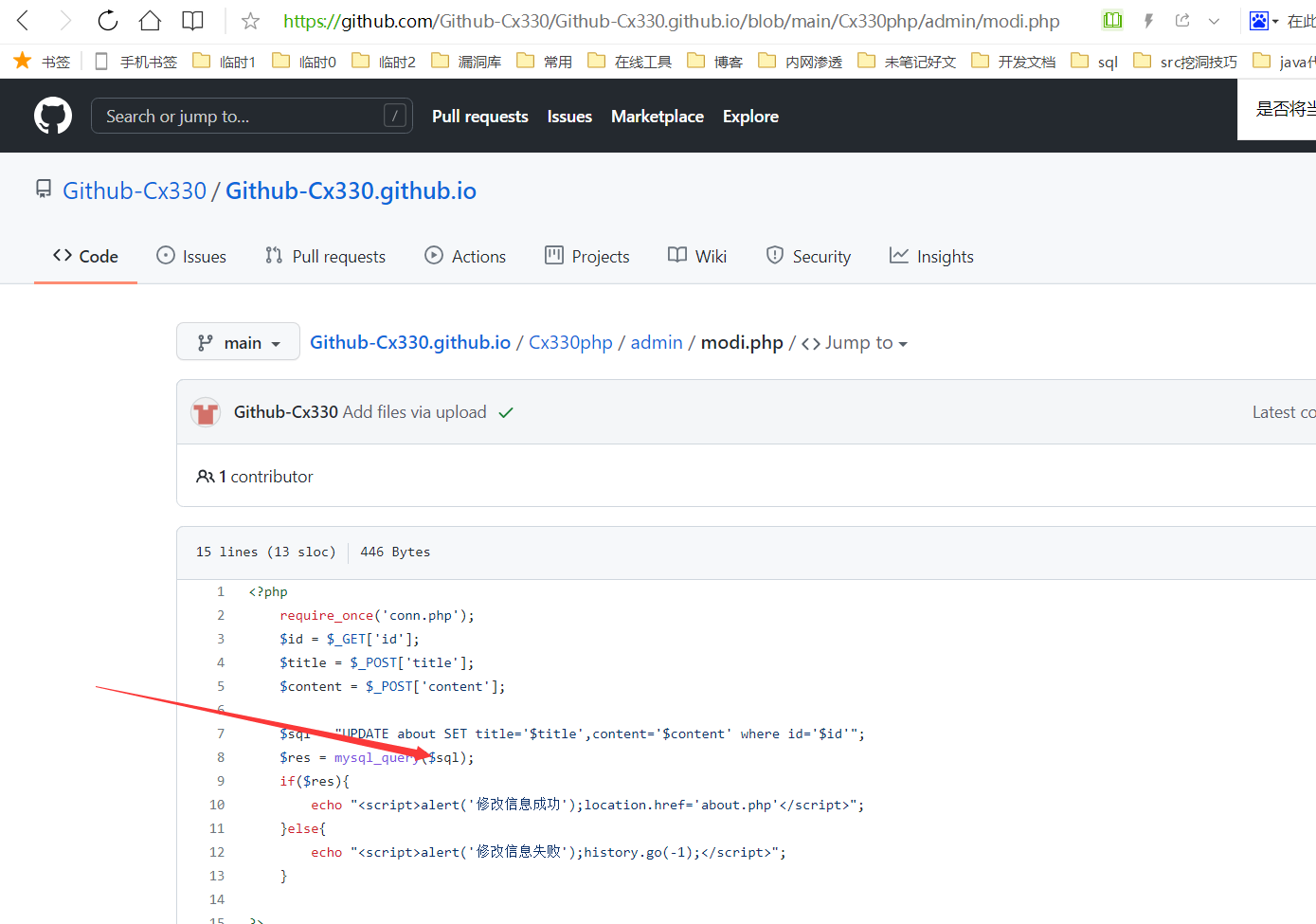Switch to the Projects tab
Screen dimensions: 1316x924
click(x=587, y=256)
